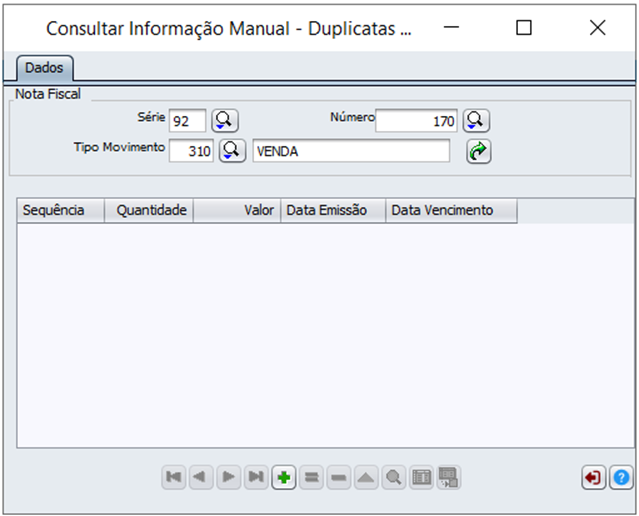Click the minus delete record button
Viewport: 639px width, 516px height.
click(x=339, y=478)
